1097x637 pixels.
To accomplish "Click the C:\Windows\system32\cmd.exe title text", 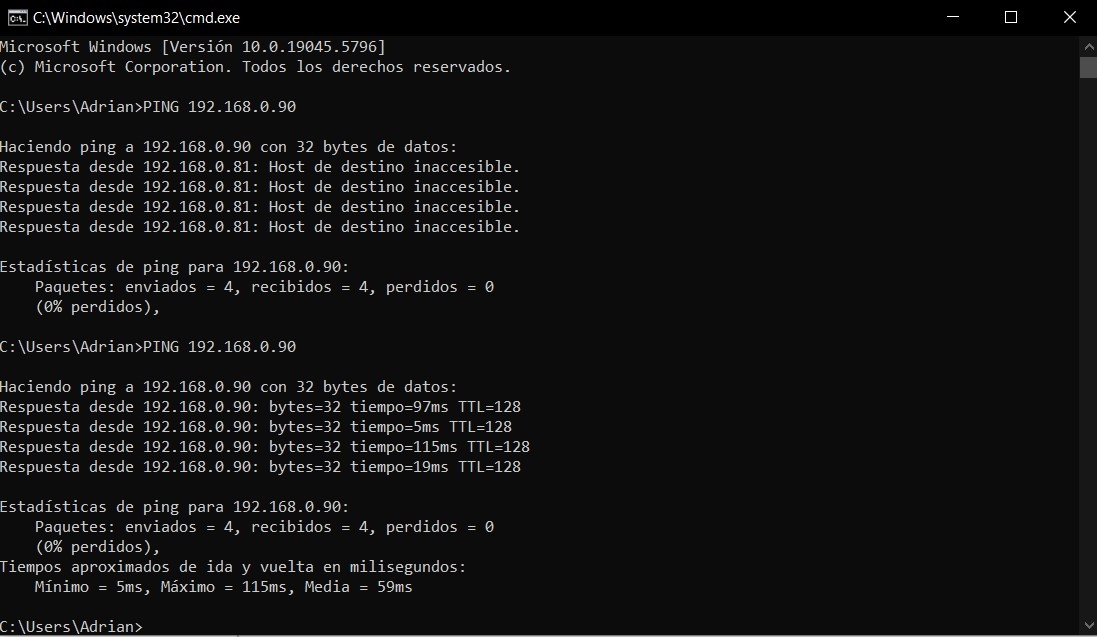I will (136, 18).
